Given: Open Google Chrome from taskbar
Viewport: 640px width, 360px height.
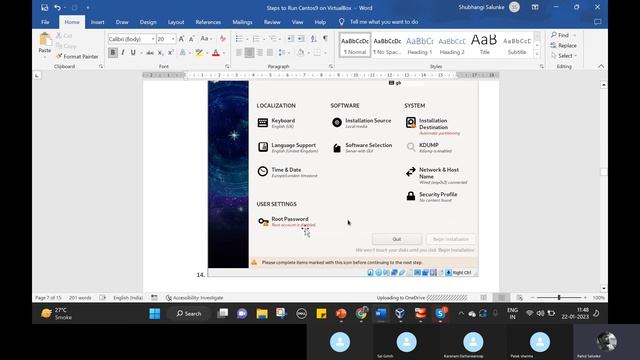Looking at the screenshot, I should [361, 313].
